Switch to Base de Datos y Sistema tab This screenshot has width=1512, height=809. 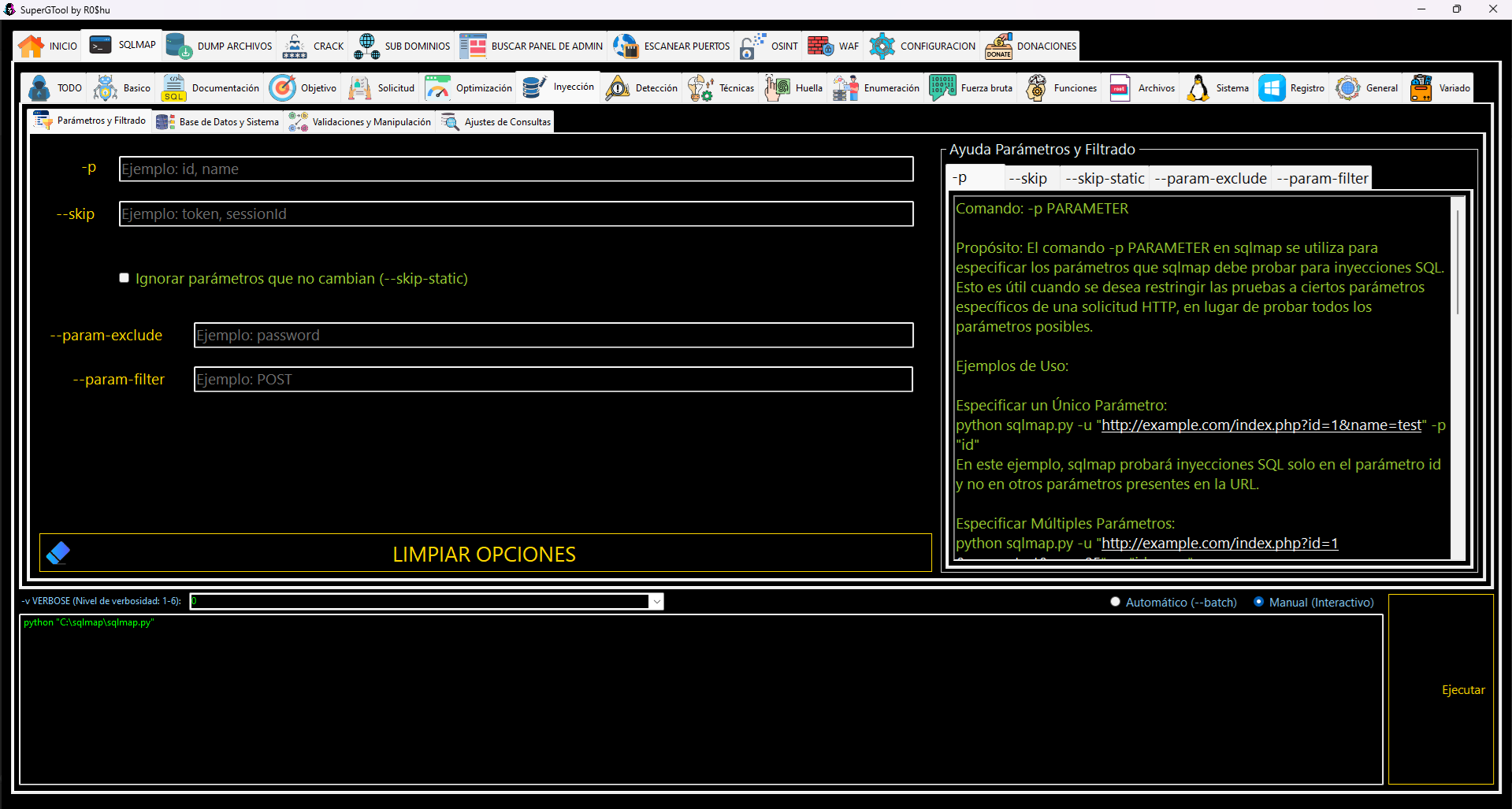(x=218, y=122)
